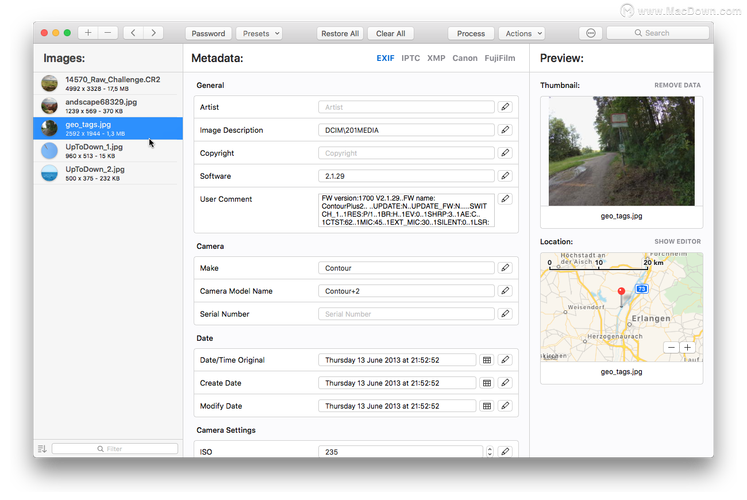747x500 pixels.
Task: Select UpToDown_2.jpg in image list
Action: coord(108,173)
